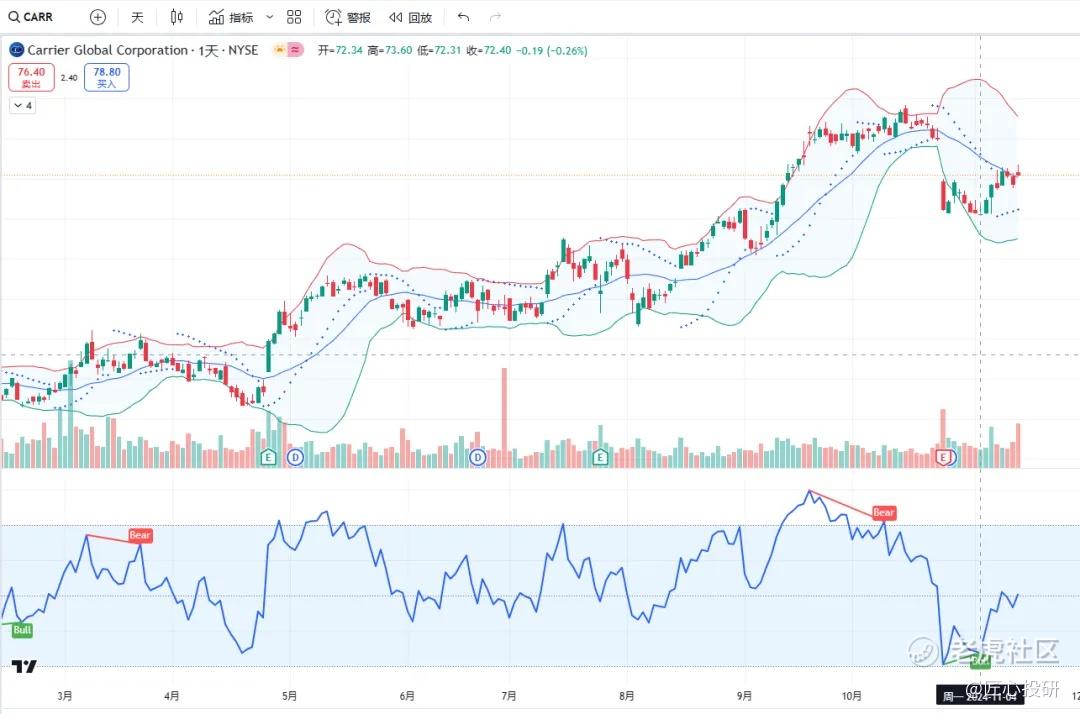Open the 指标 indicators dialog

click(231, 17)
